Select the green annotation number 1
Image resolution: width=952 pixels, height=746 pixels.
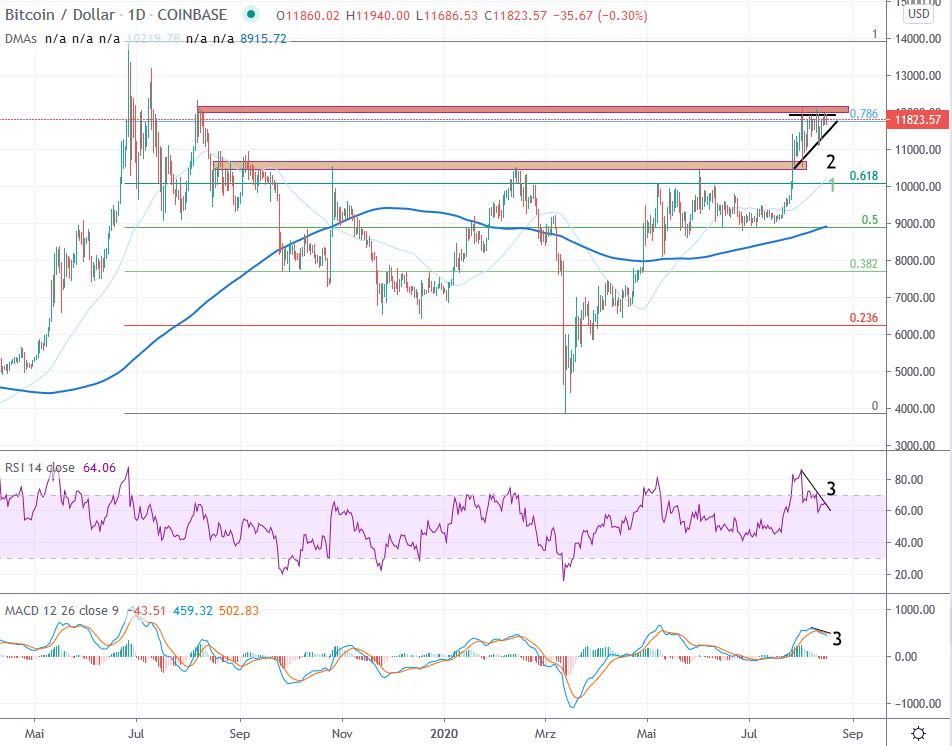(x=829, y=183)
